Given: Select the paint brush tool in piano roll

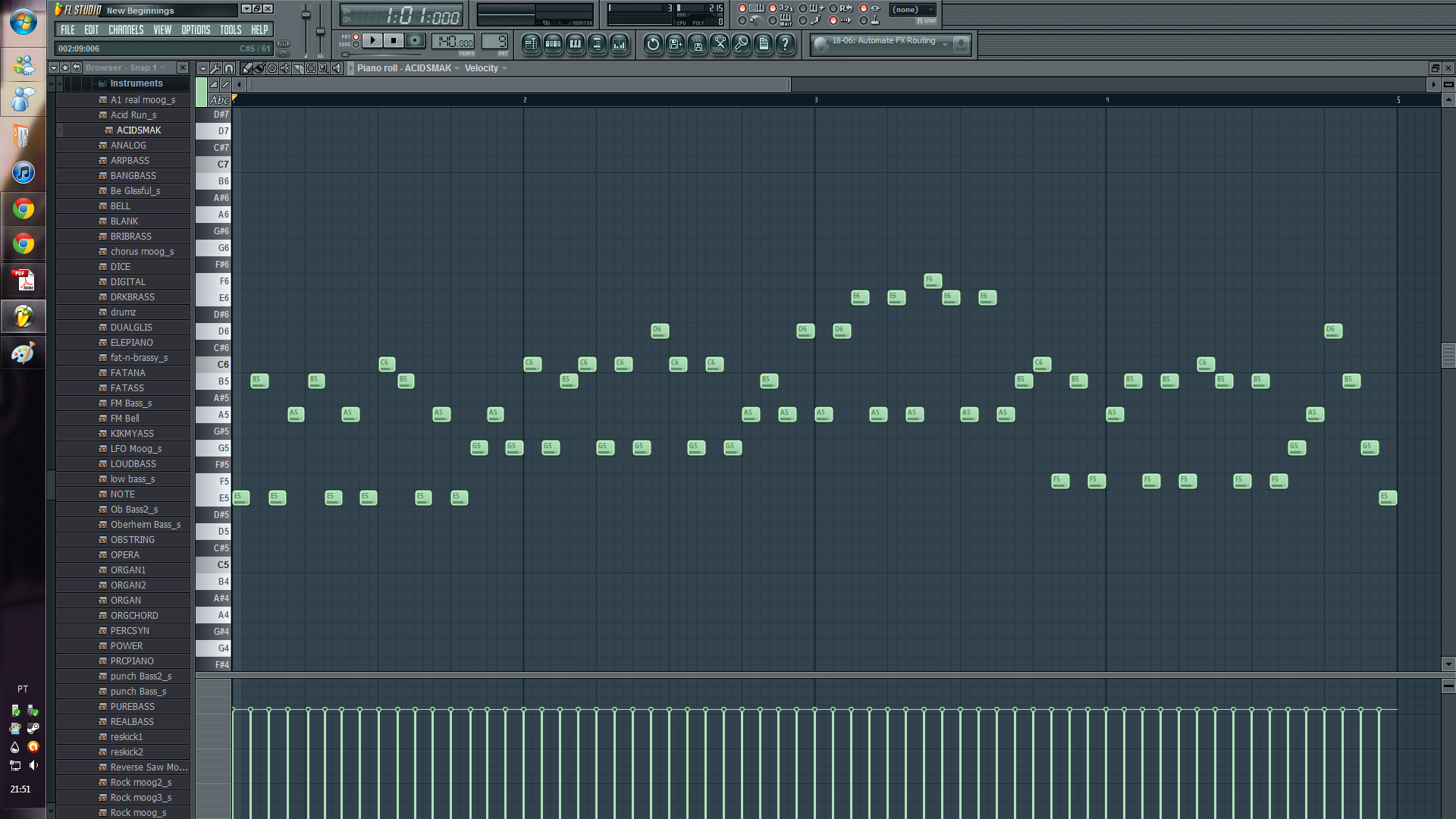Looking at the screenshot, I should click(259, 68).
